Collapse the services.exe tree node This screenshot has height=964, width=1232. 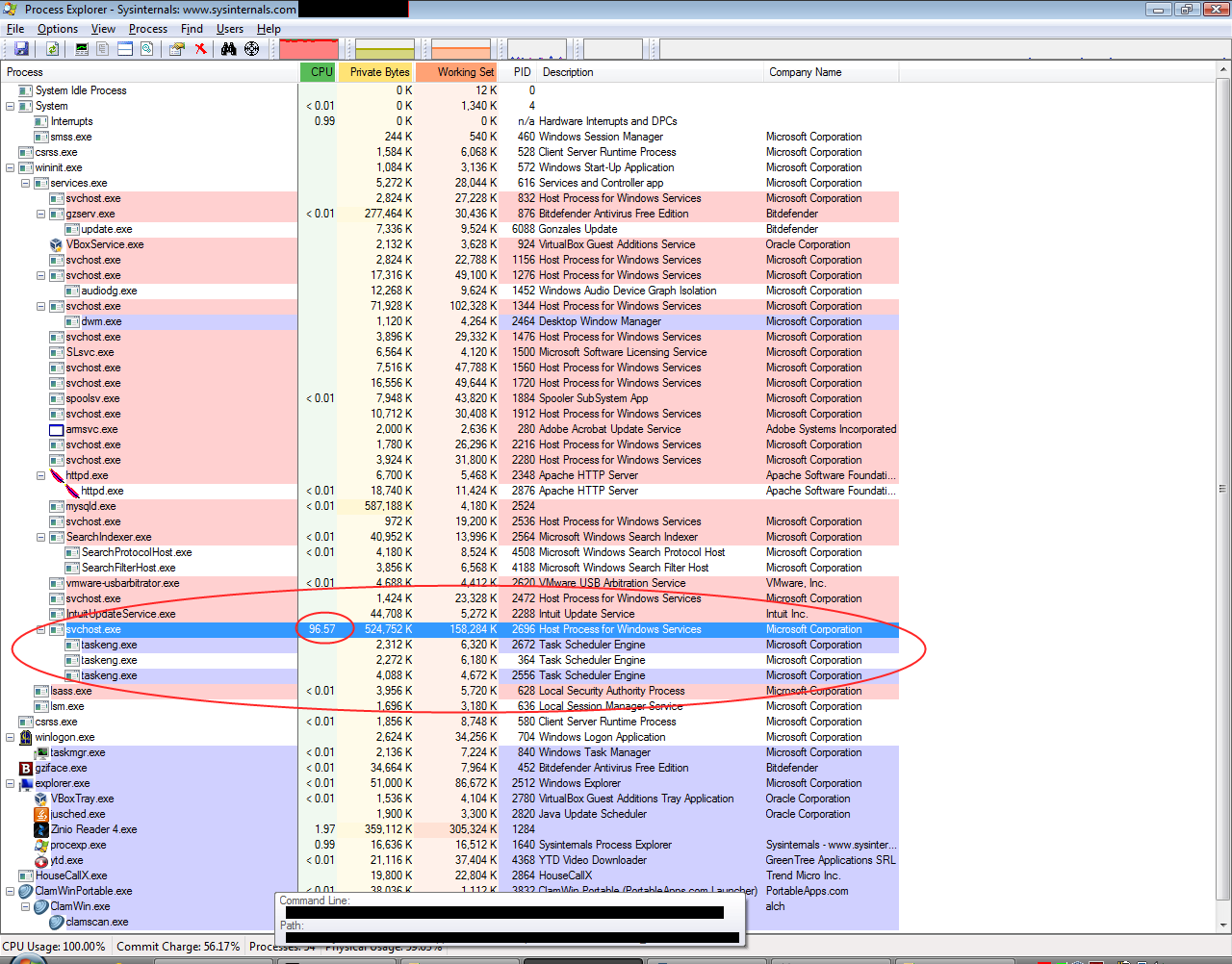coord(25,183)
